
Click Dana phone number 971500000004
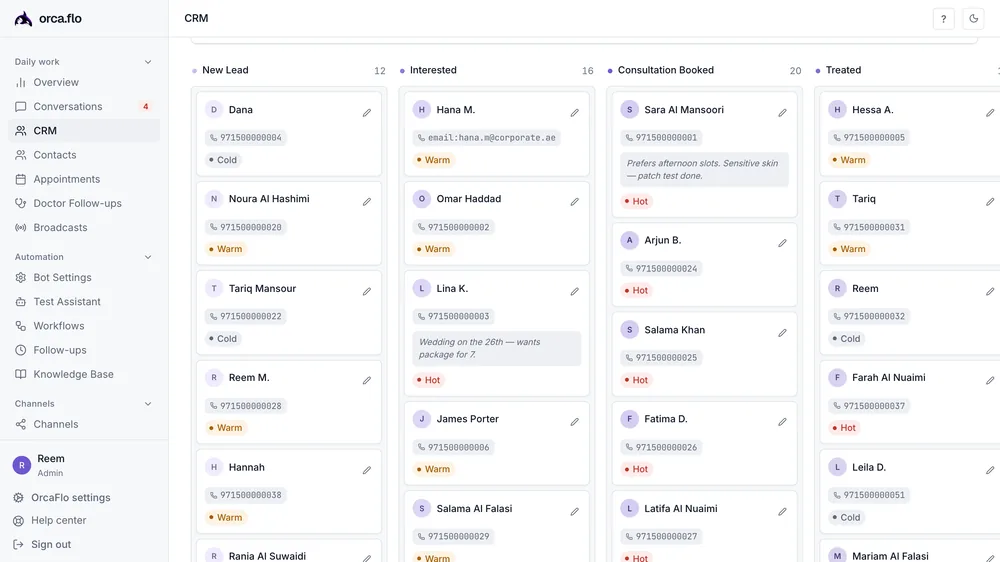pyautogui.click(x=245, y=138)
